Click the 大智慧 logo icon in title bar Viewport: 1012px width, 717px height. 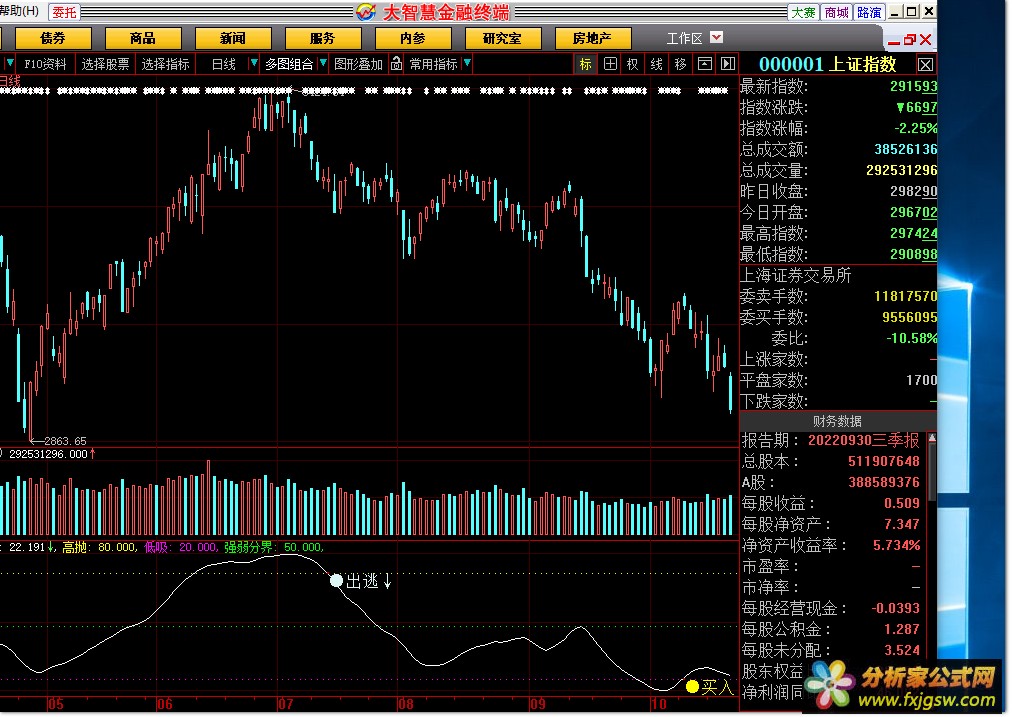pyautogui.click(x=366, y=12)
